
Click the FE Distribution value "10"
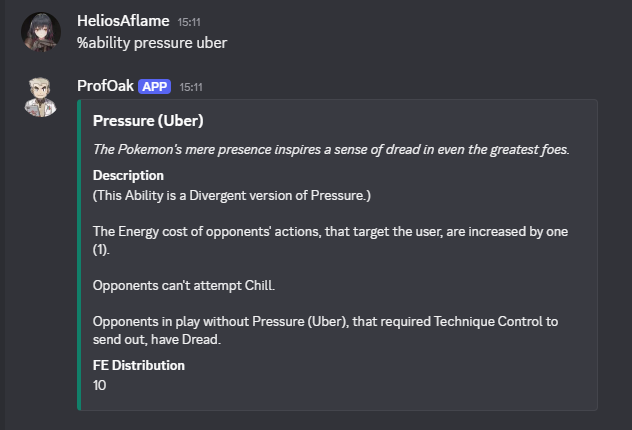coord(100,385)
